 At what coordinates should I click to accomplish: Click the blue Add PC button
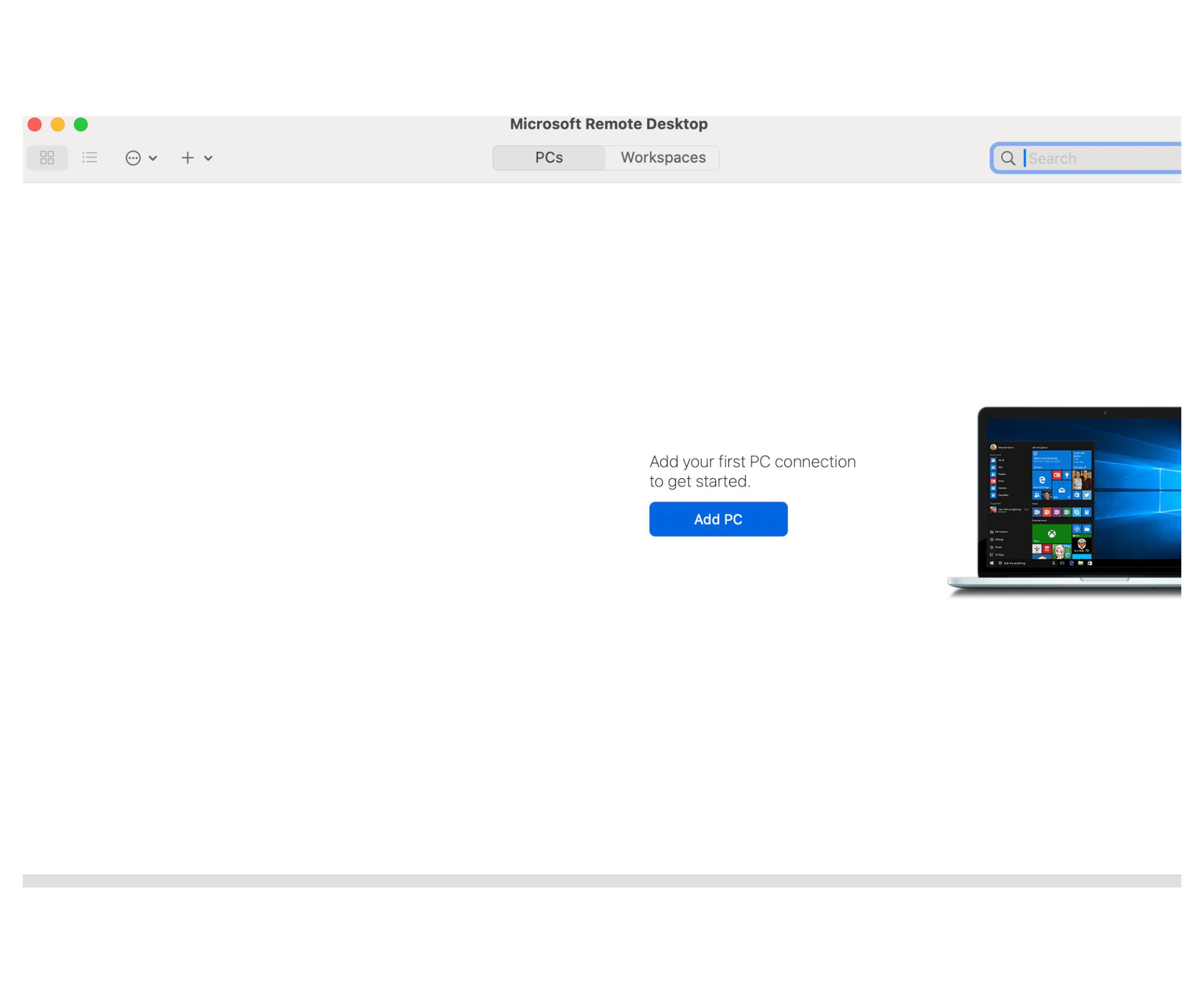point(718,519)
